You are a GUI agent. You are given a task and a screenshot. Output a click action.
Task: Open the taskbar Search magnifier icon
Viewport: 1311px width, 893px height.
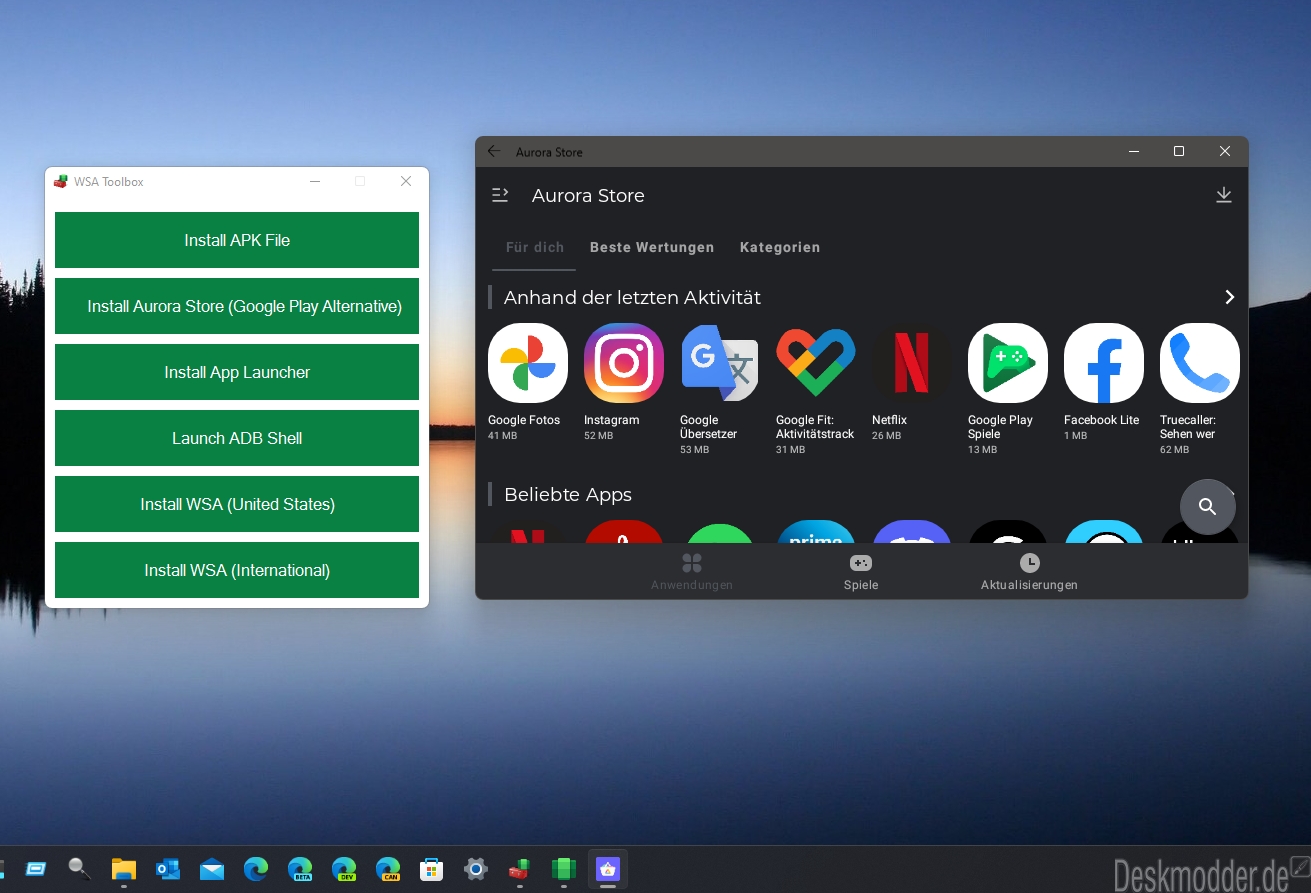point(80,868)
